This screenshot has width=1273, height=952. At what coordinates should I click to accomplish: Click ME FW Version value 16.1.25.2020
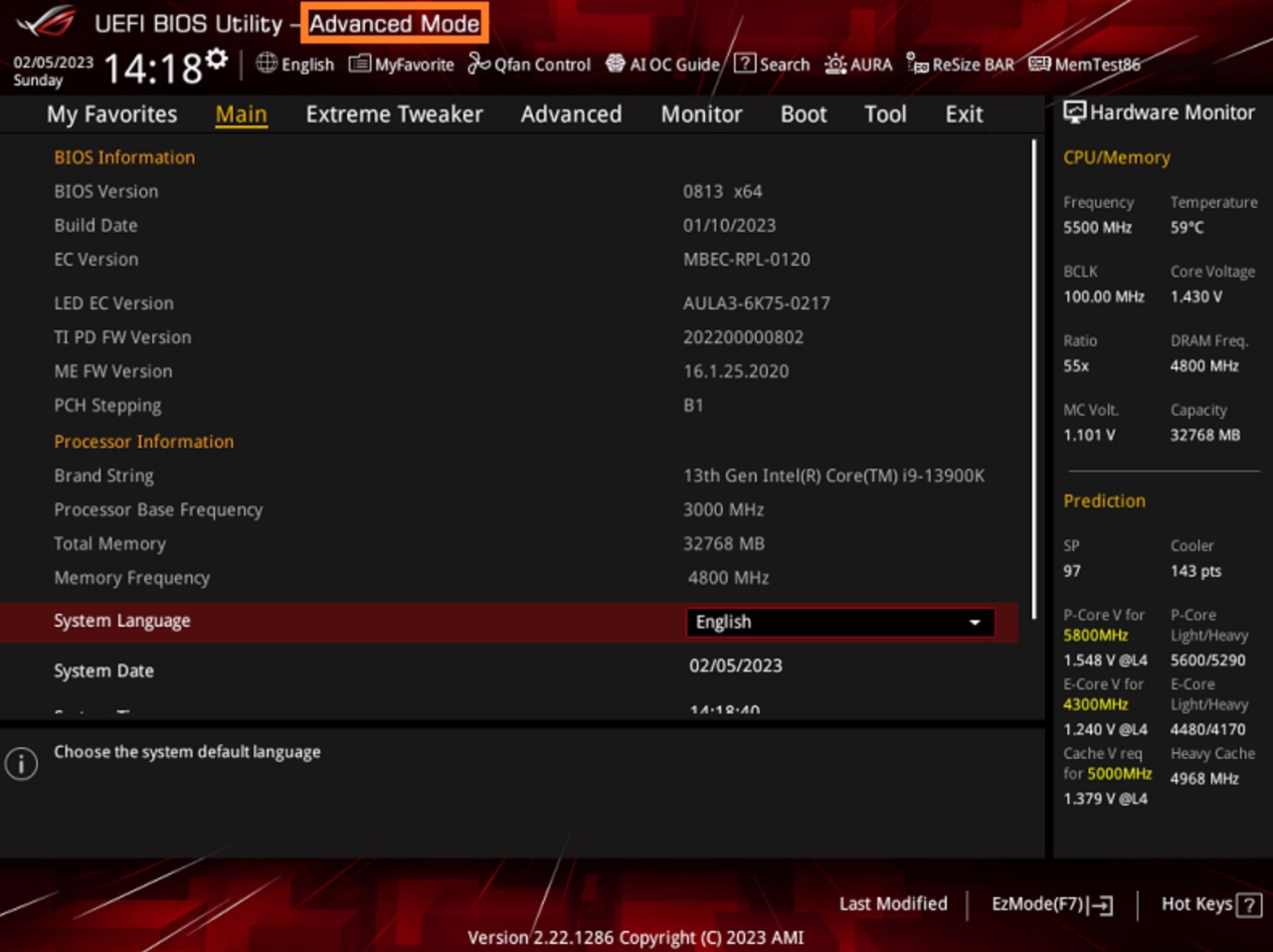click(x=736, y=371)
